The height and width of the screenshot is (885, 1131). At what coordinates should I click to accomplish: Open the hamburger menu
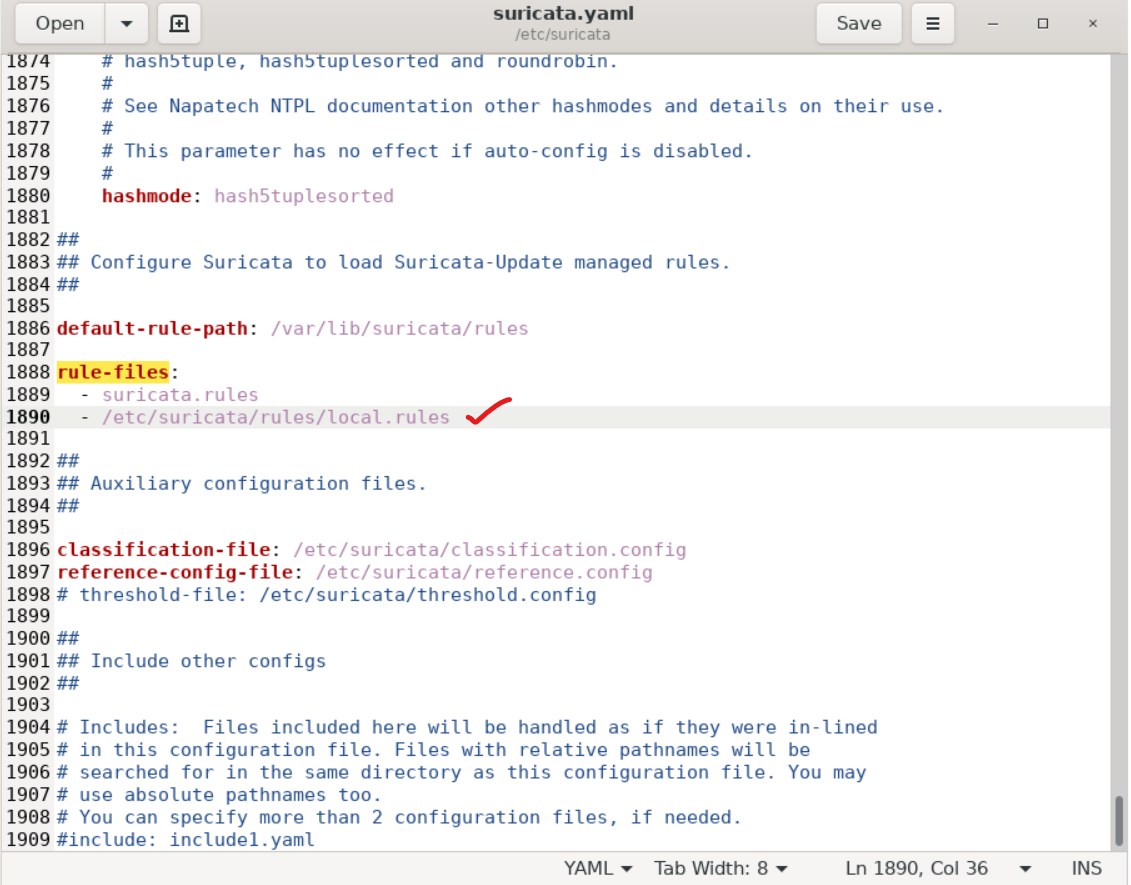(x=933, y=23)
